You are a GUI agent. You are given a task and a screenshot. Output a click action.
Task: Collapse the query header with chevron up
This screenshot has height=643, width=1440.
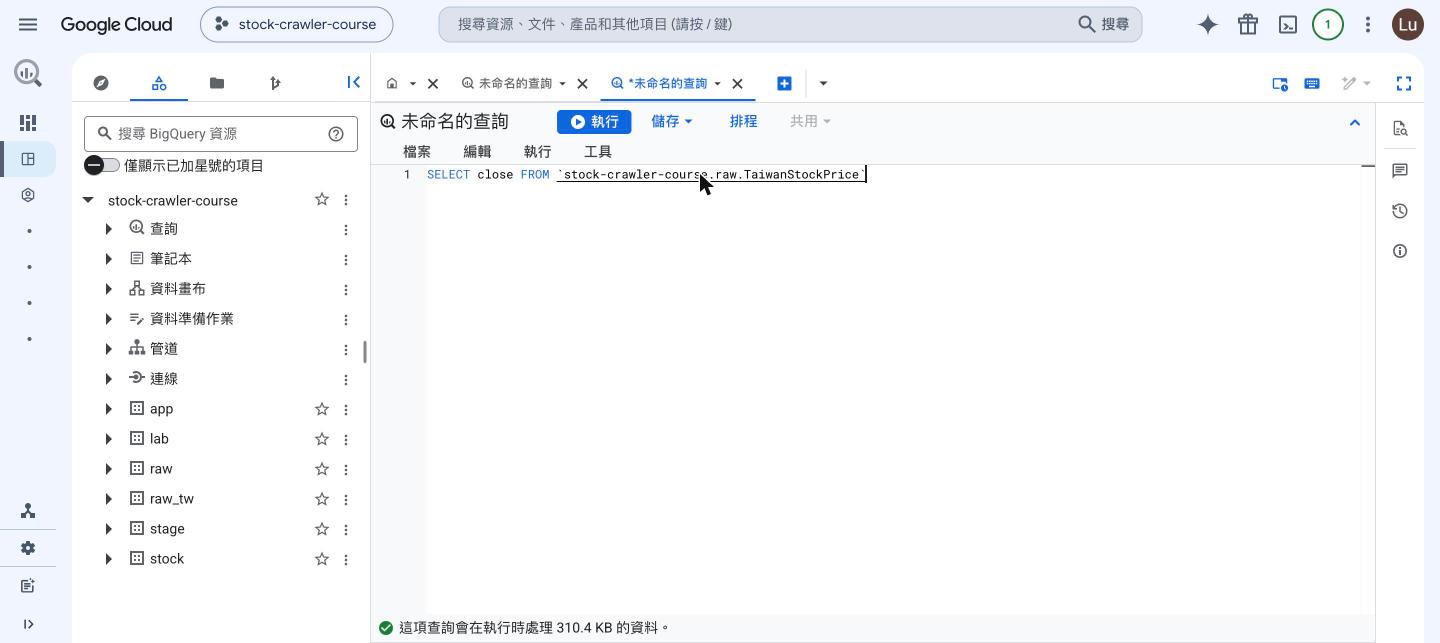pos(1355,122)
